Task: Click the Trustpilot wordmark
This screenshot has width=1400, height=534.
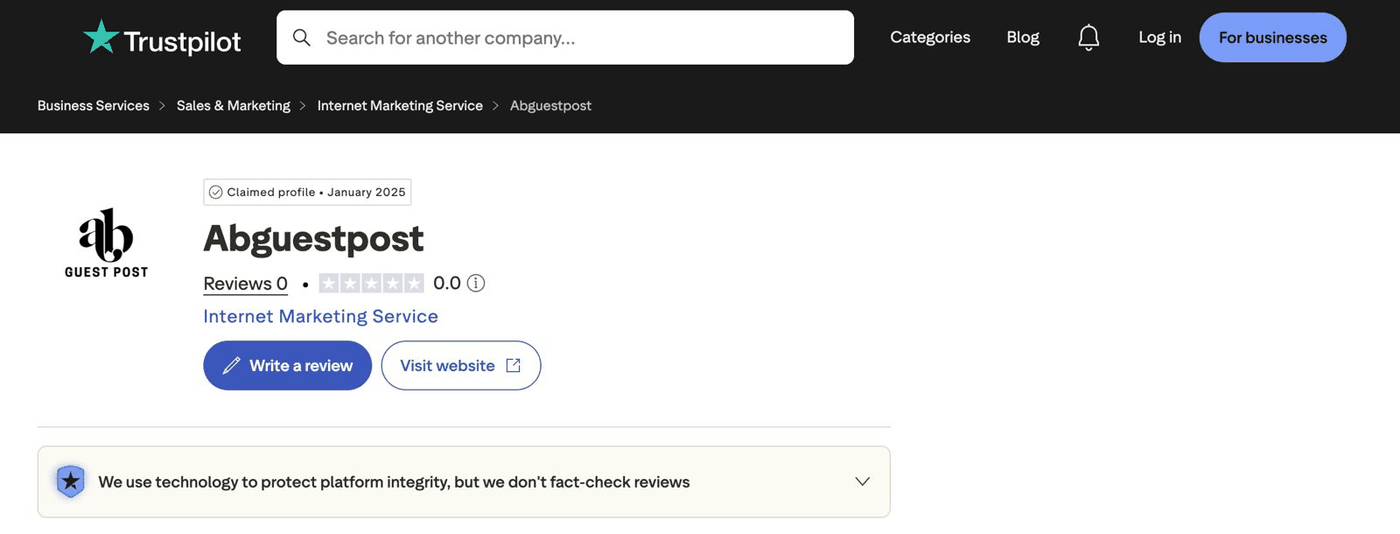Action: (x=182, y=41)
